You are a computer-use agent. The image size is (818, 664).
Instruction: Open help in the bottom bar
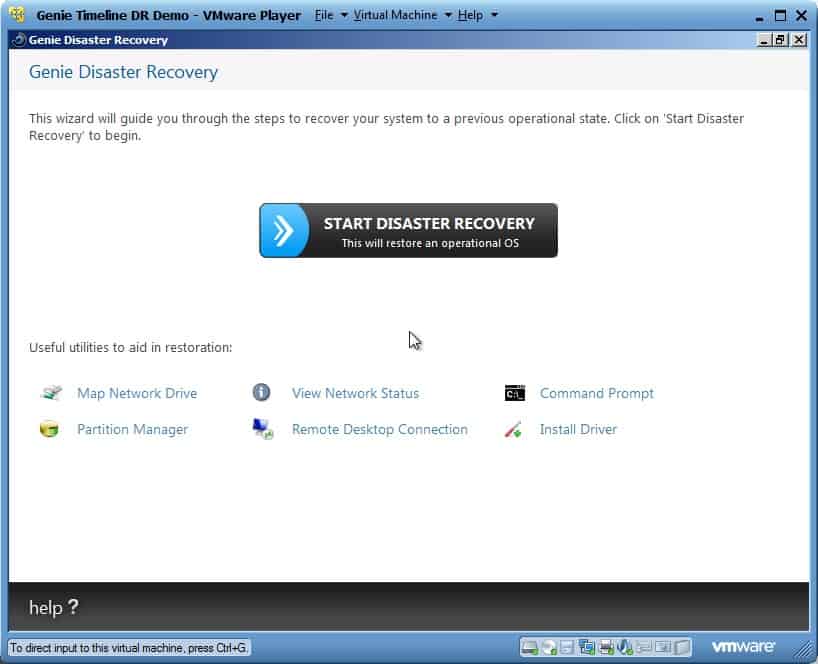point(54,608)
